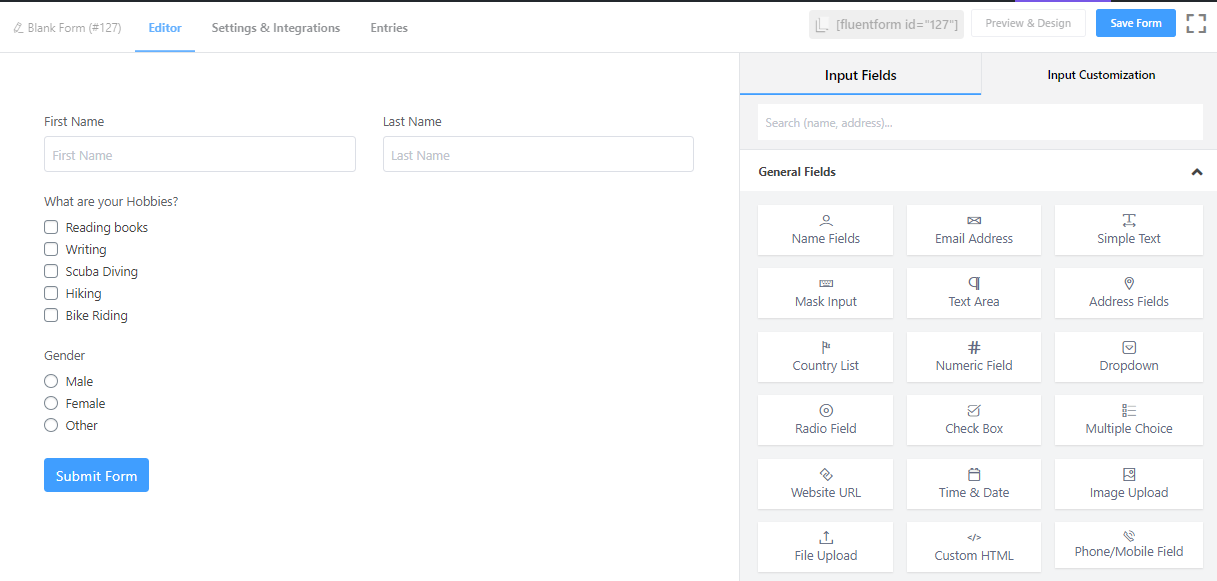Tick the Reading books checkbox

pyautogui.click(x=51, y=227)
